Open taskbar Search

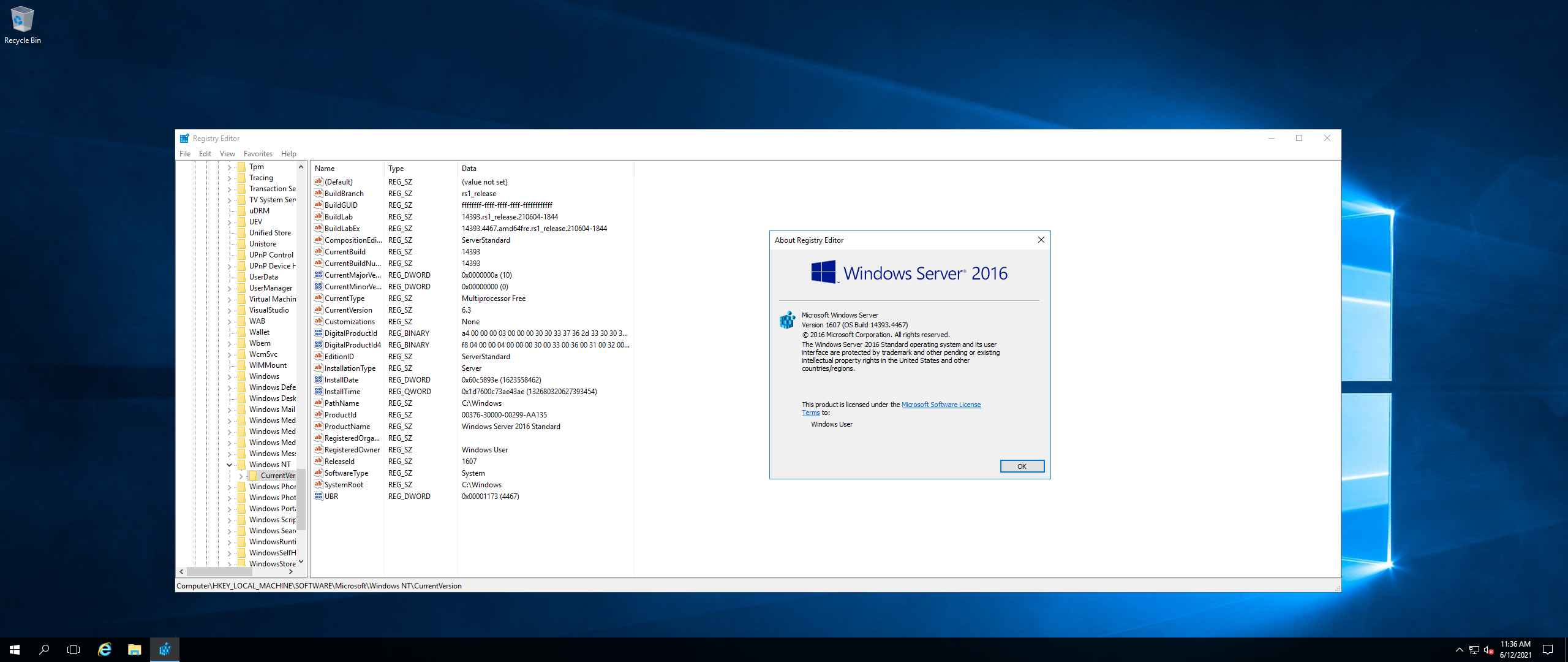[44, 650]
